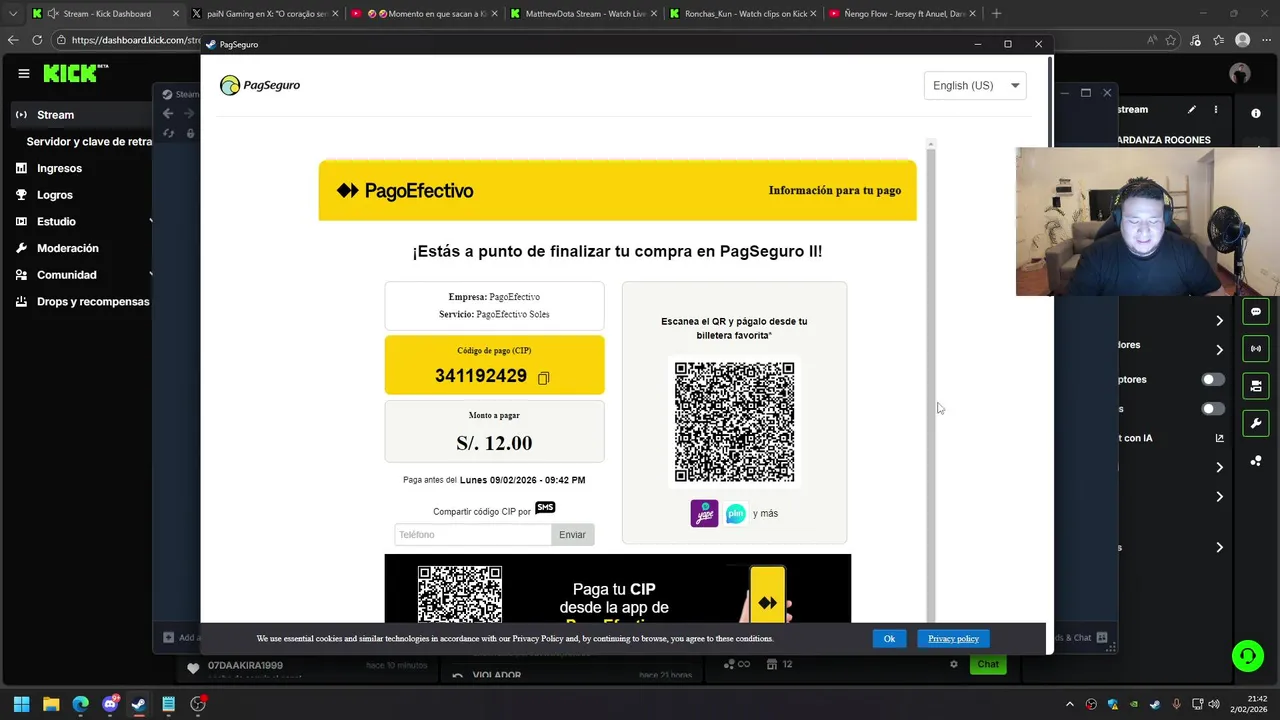Click the streamer webcam preview

[1148, 222]
